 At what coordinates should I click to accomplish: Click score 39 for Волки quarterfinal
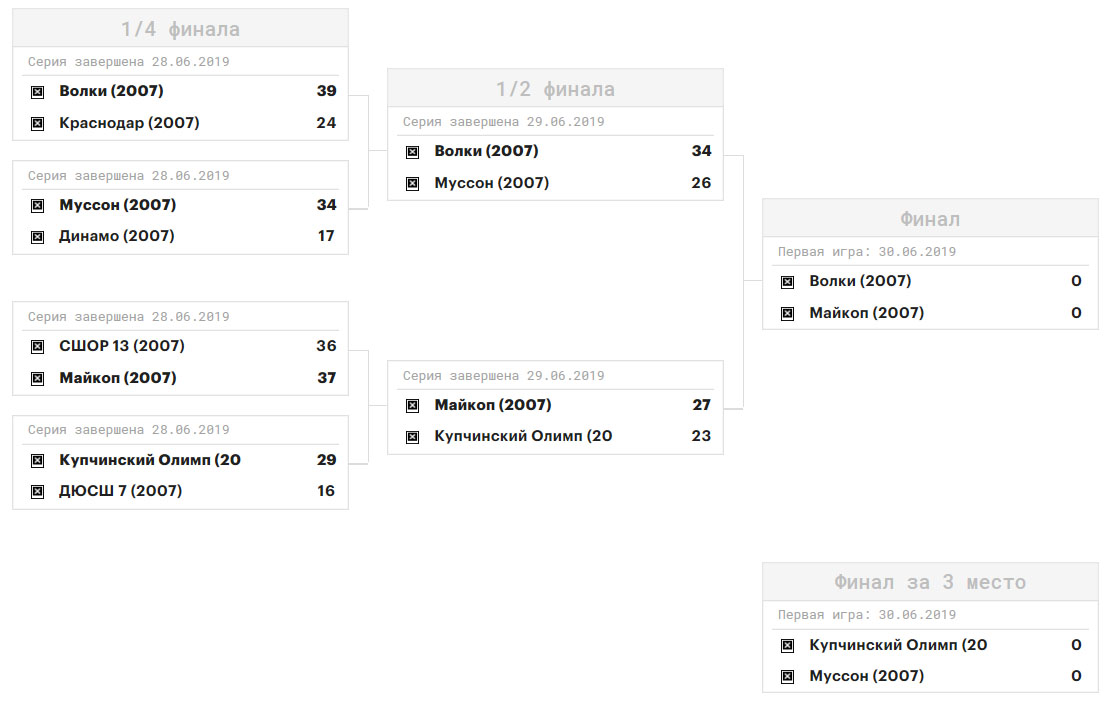tap(326, 91)
